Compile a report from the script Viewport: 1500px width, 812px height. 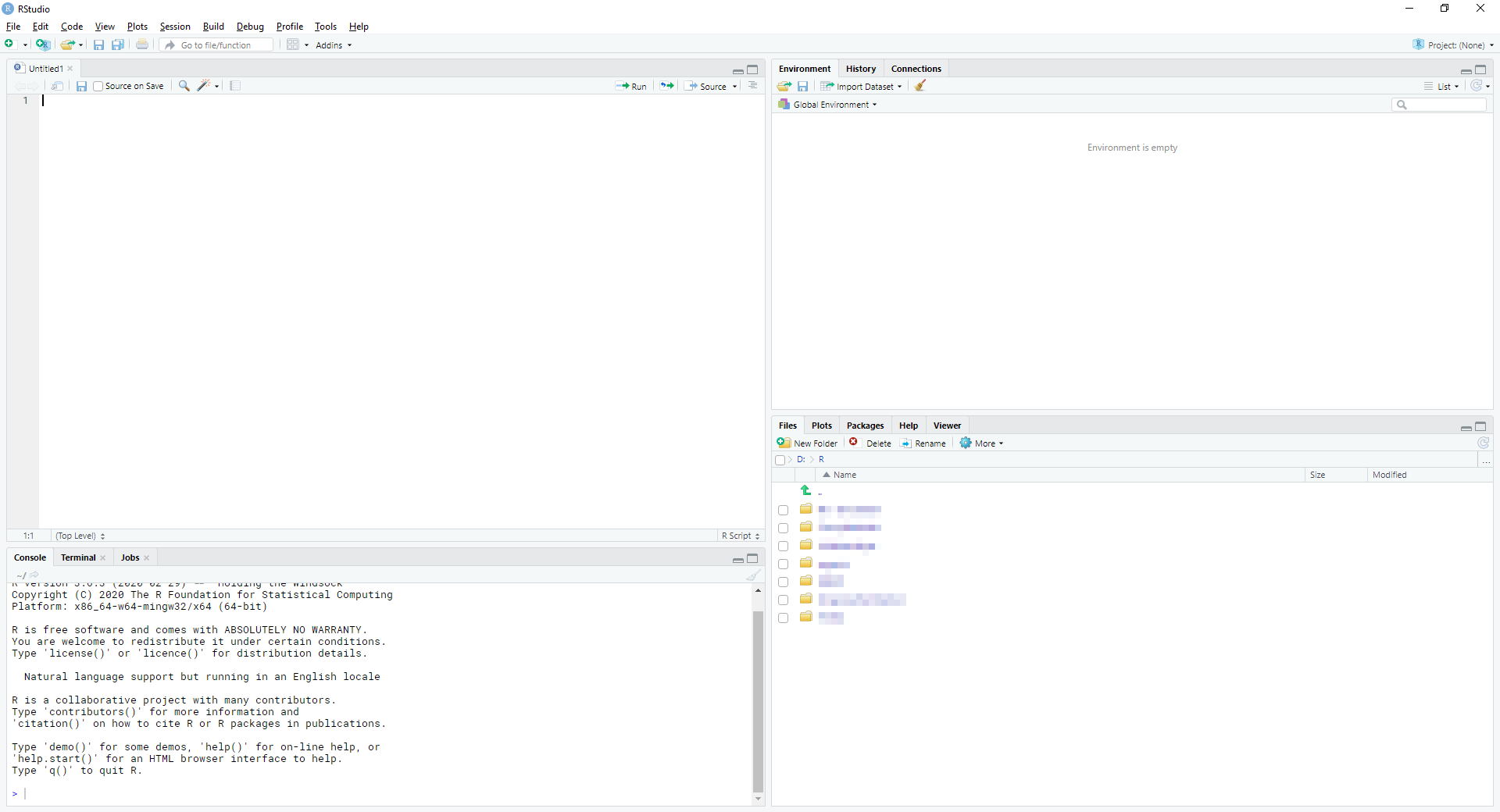coord(234,86)
